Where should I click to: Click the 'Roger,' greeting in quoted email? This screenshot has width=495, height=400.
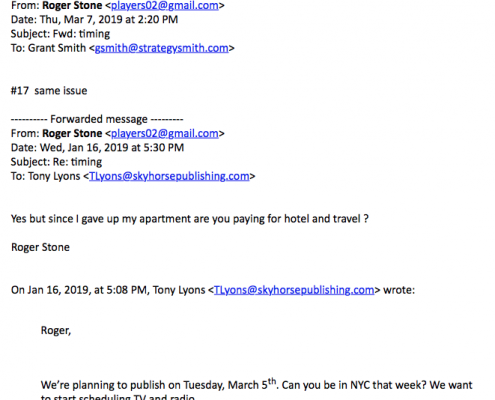[x=56, y=330]
